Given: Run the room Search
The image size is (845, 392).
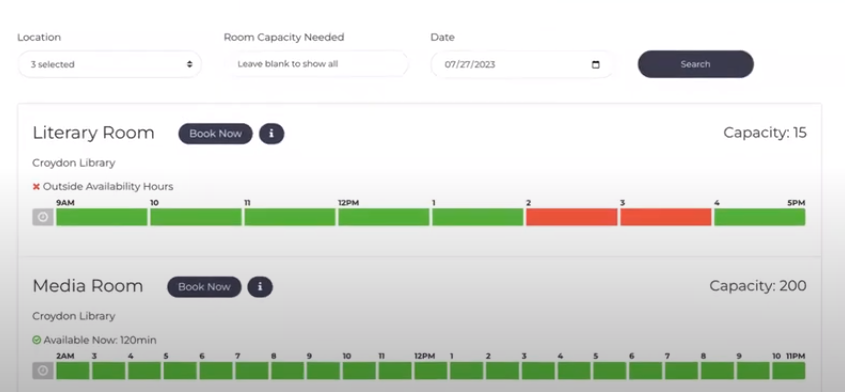Looking at the screenshot, I should [696, 64].
